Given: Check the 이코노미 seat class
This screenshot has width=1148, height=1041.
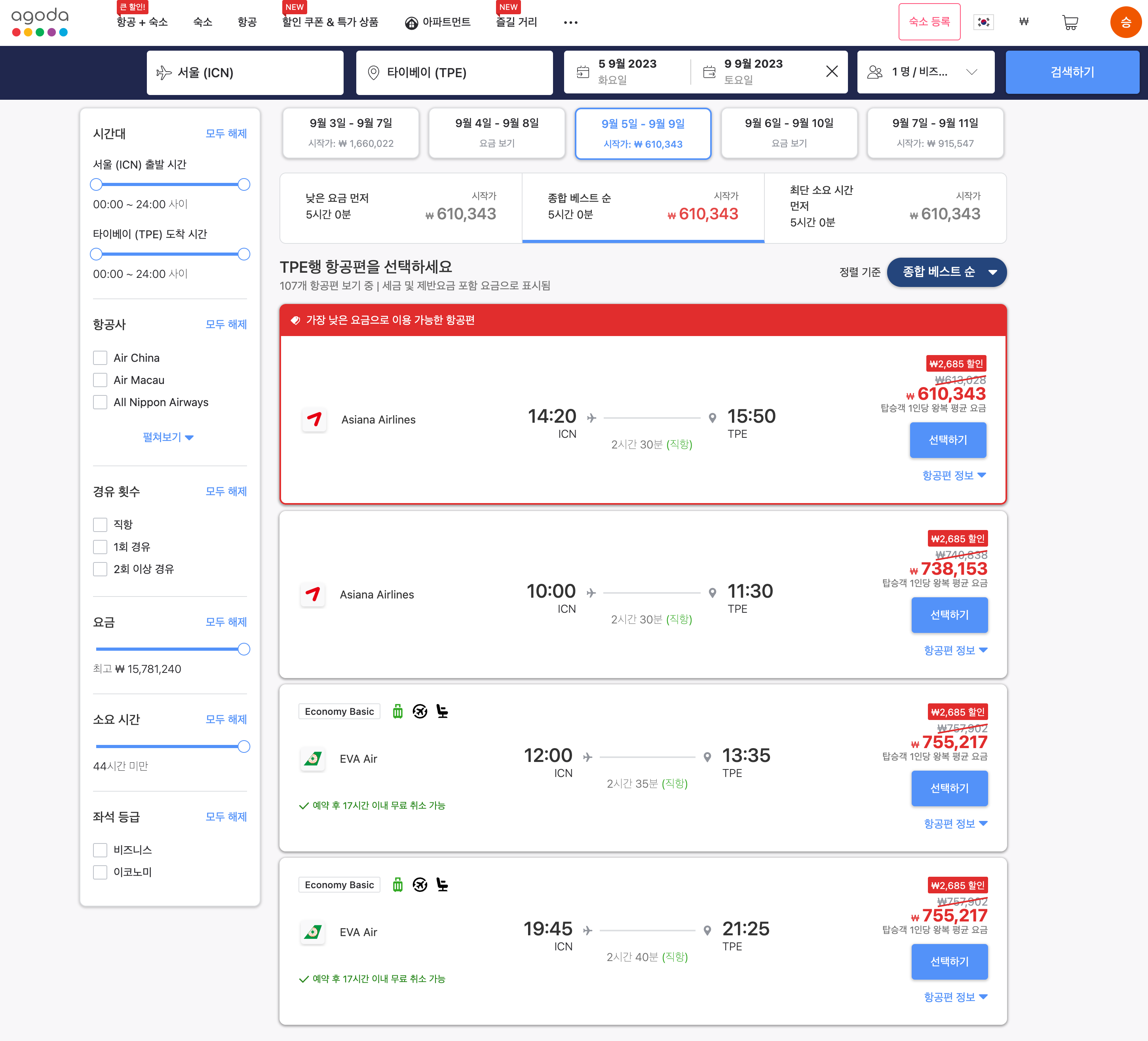Looking at the screenshot, I should click(100, 872).
